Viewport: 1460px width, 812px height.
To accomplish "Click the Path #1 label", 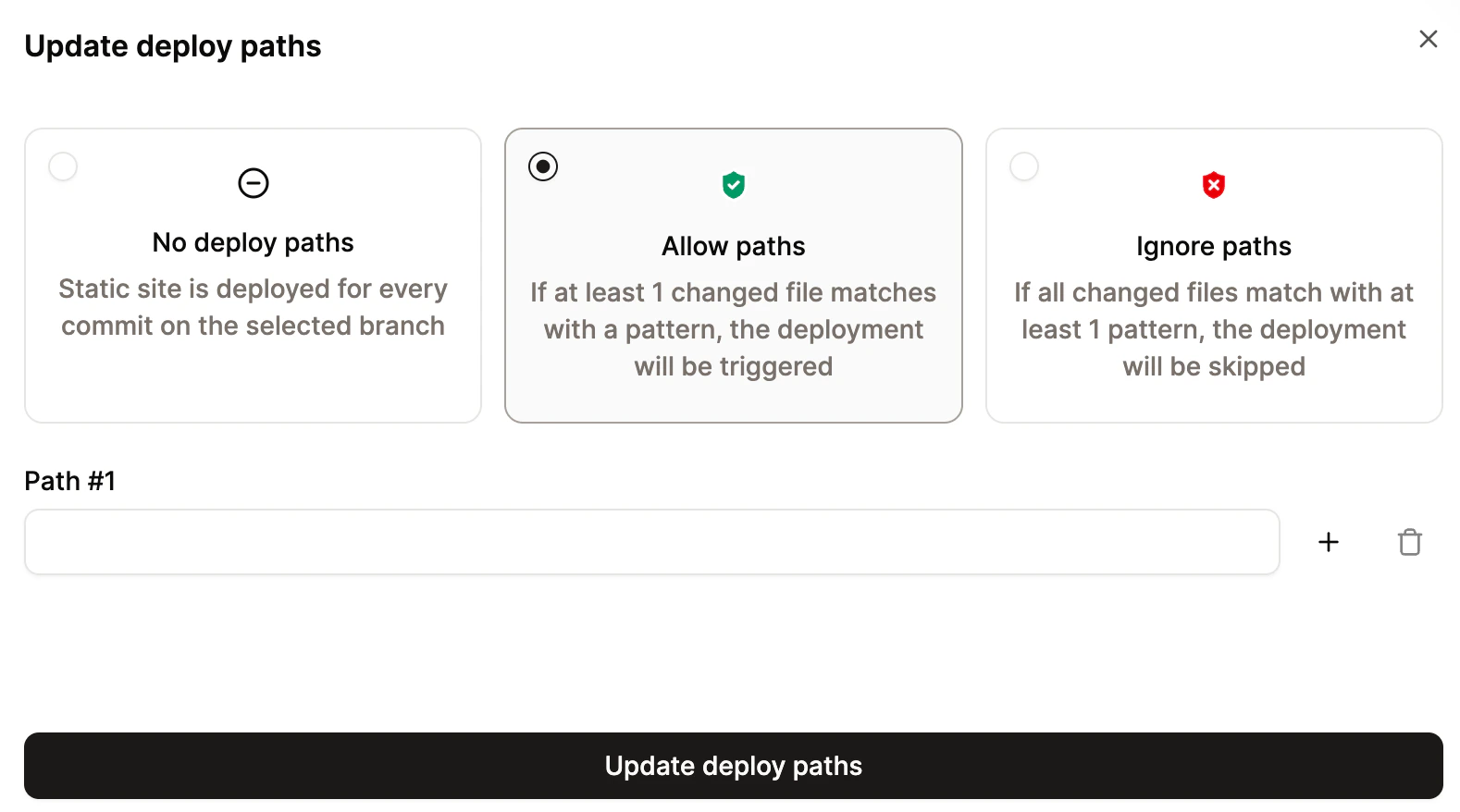I will pos(69,481).
